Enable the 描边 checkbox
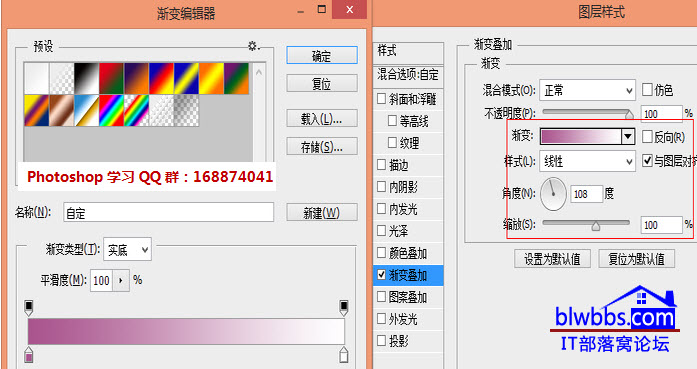The height and width of the screenshot is (369, 697). tap(381, 164)
